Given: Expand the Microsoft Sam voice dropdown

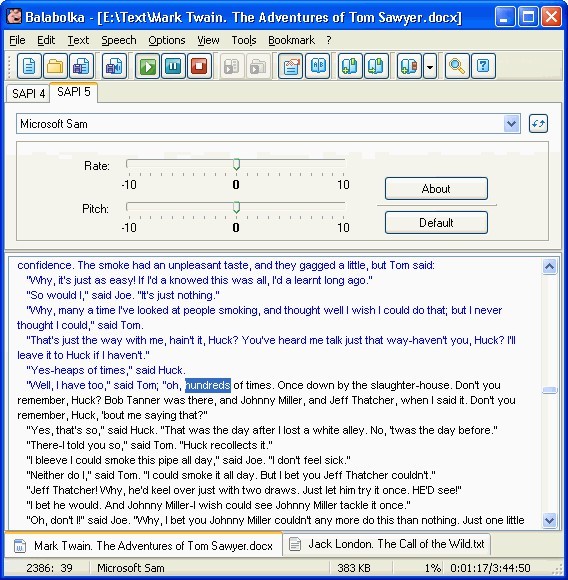Looking at the screenshot, I should click(x=511, y=124).
